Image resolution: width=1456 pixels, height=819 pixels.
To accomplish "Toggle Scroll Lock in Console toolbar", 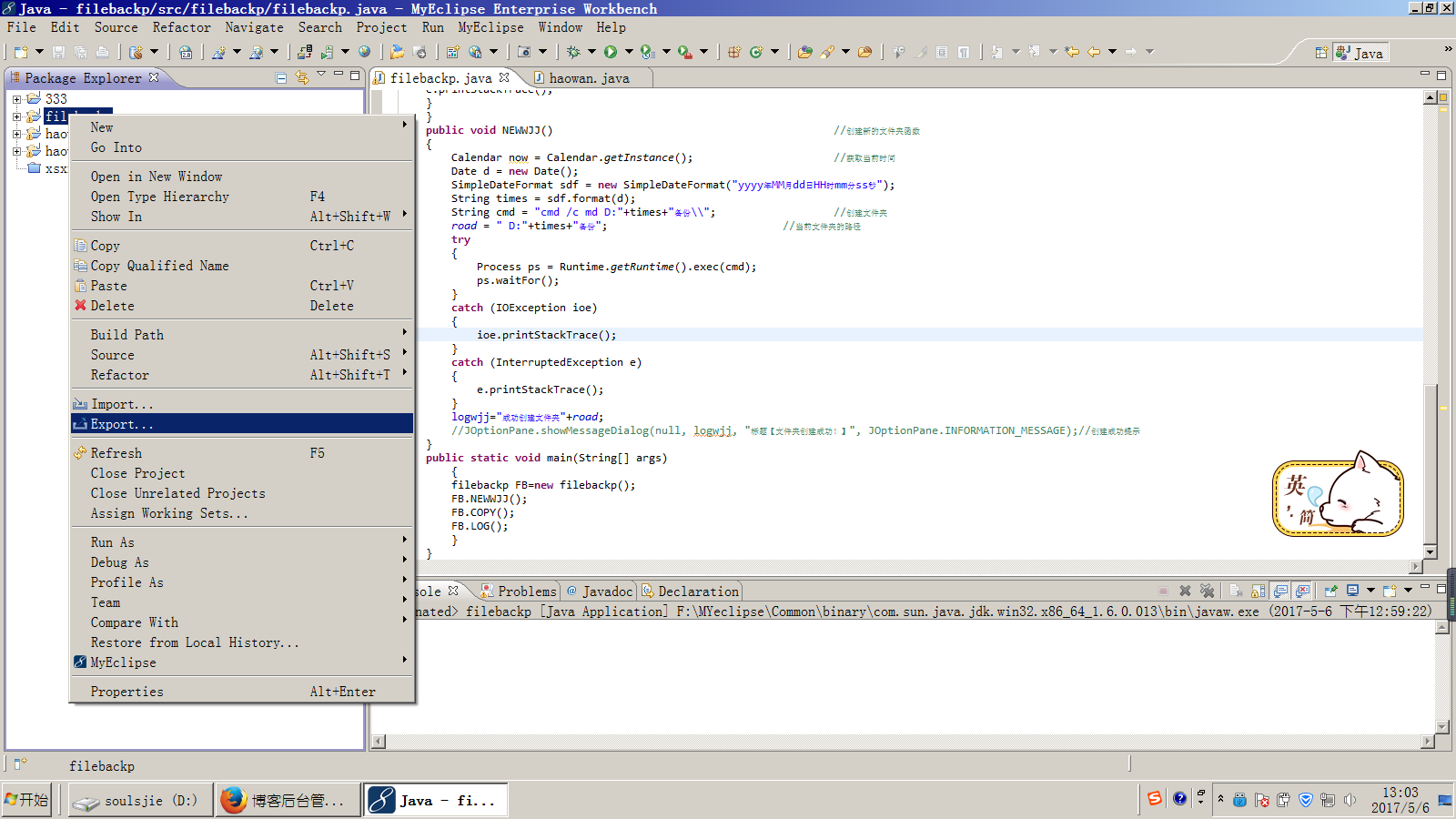I will point(1259,591).
